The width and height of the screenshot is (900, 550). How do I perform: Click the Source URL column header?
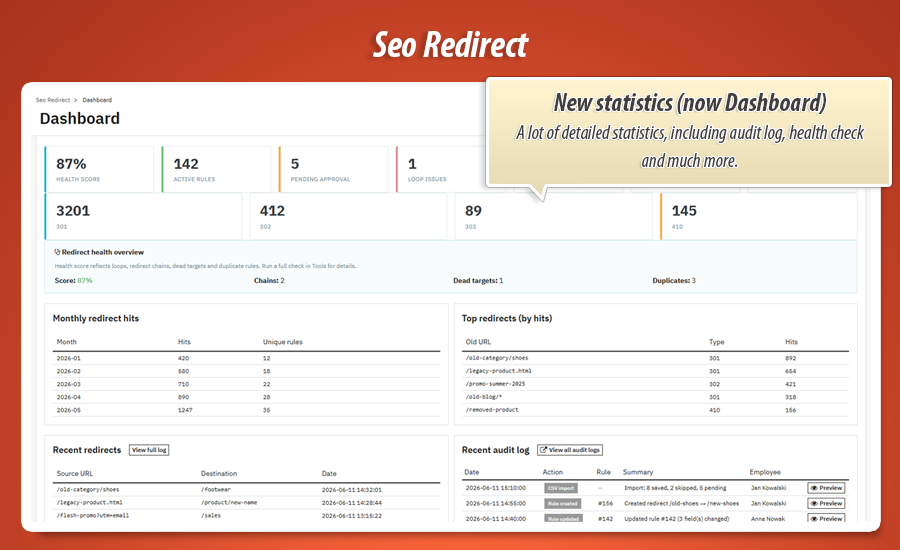75,474
